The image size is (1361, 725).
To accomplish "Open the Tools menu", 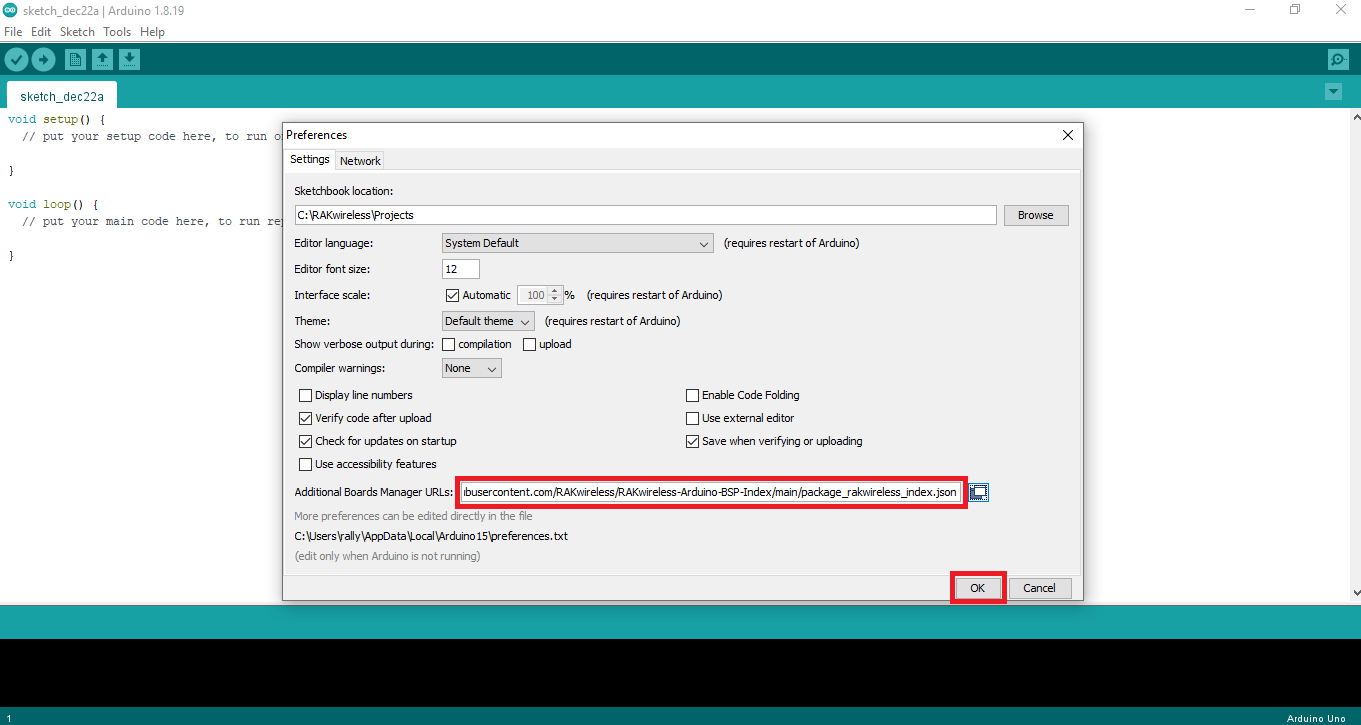I will (x=117, y=31).
